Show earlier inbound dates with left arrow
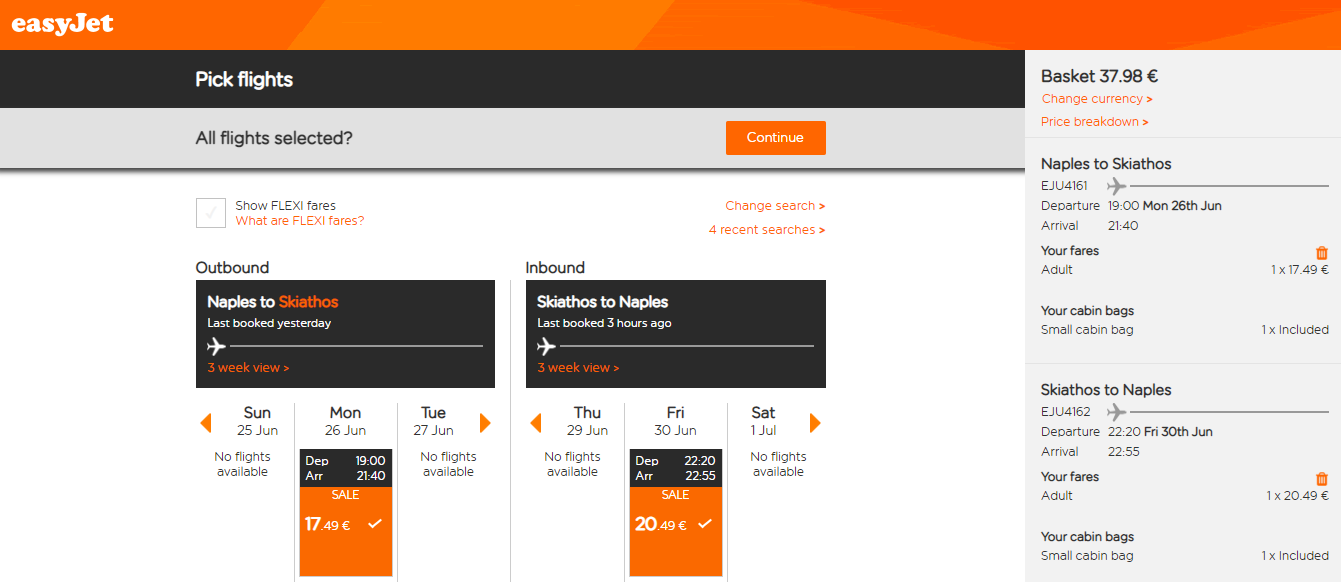Screen dimensions: 1341x582 [535, 423]
